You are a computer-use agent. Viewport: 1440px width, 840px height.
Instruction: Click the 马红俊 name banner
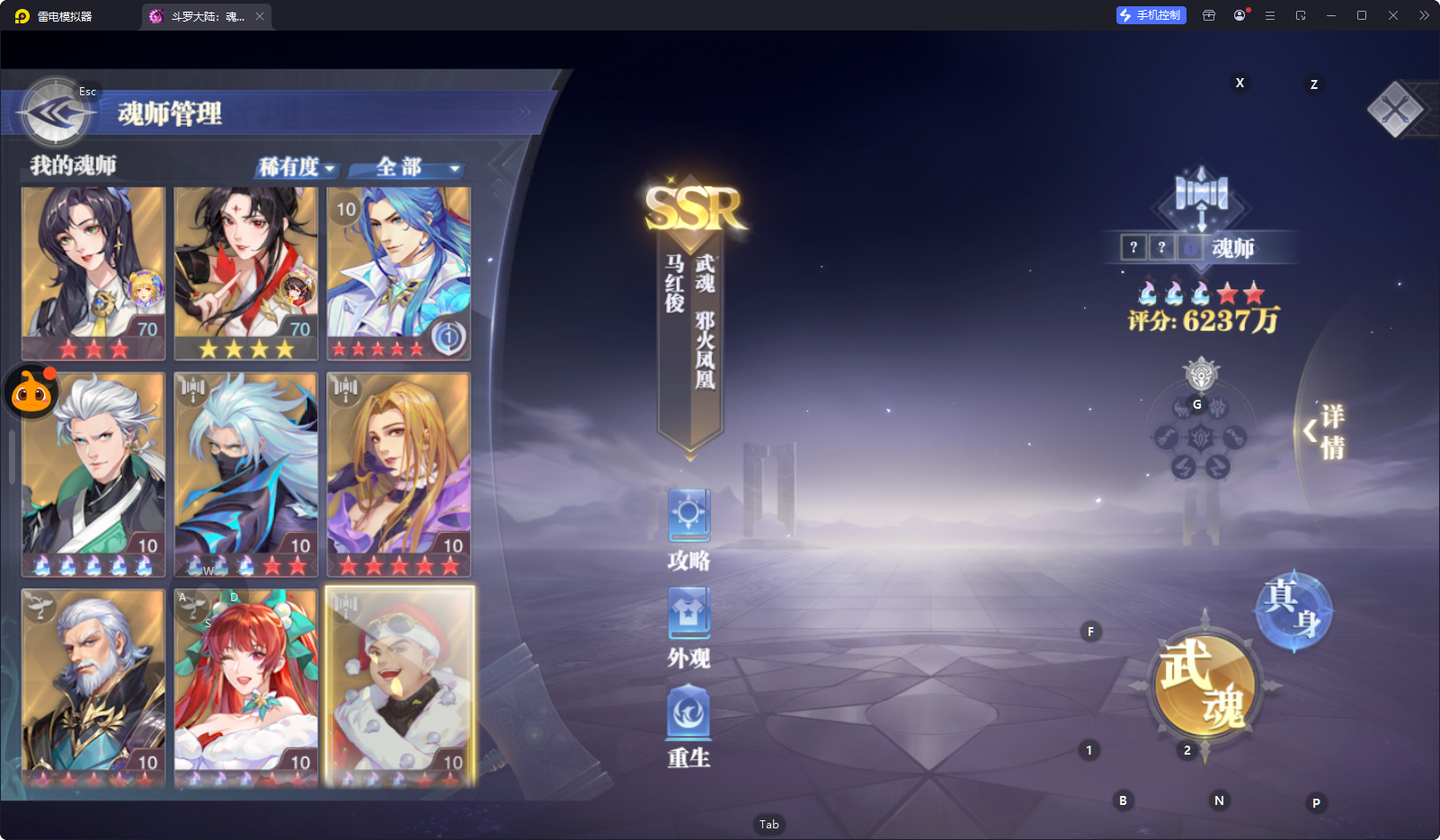[675, 283]
